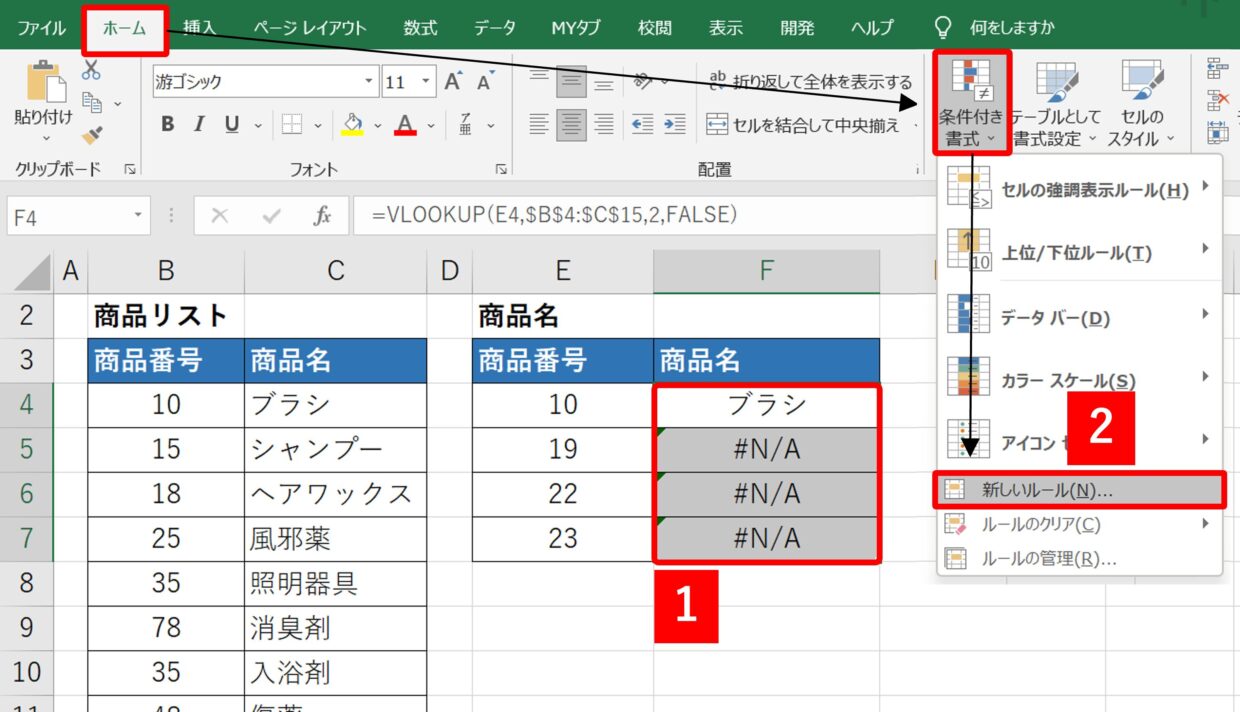
Task: Toggle bold formatting
Action: pyautogui.click(x=167, y=125)
